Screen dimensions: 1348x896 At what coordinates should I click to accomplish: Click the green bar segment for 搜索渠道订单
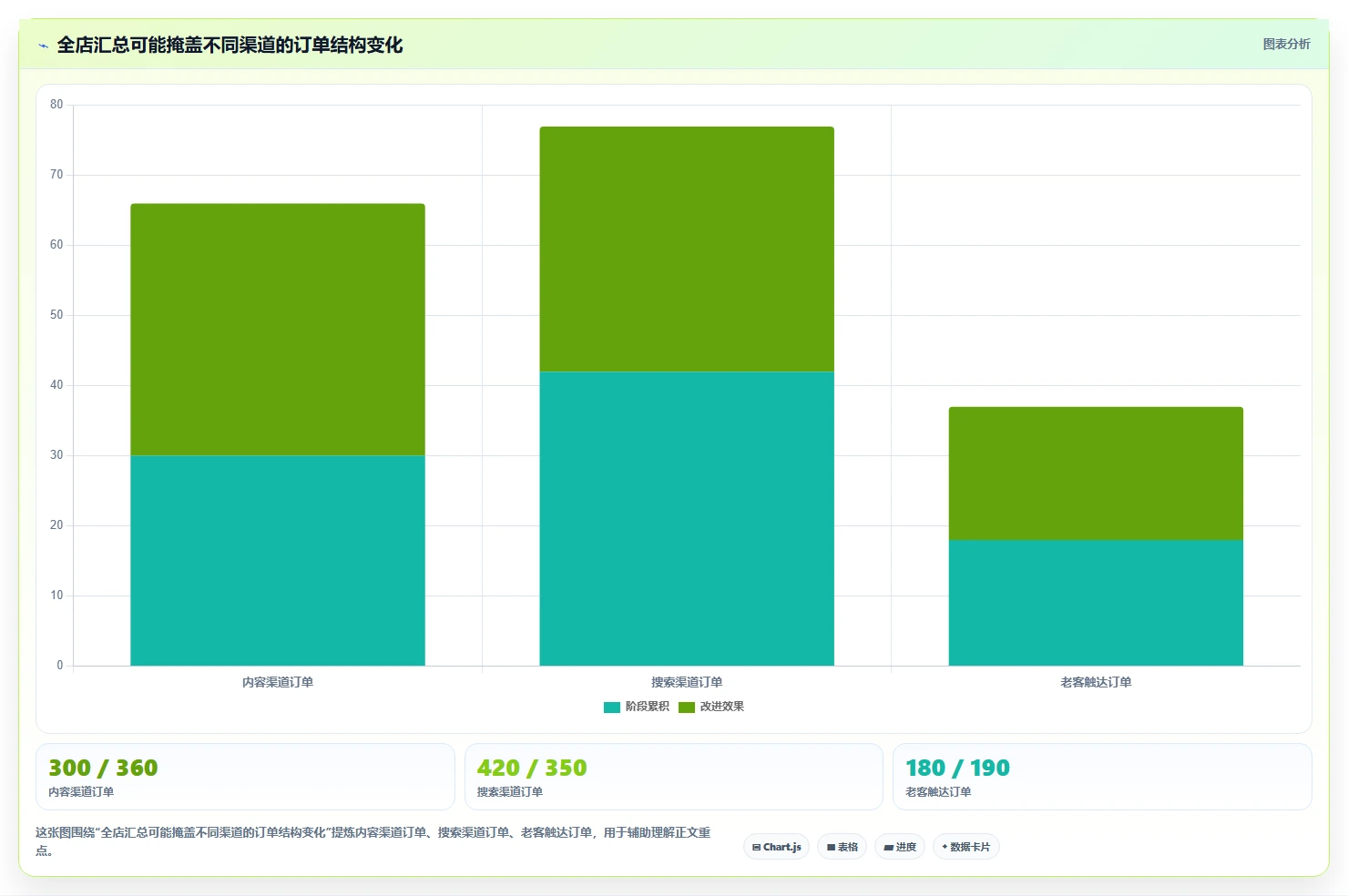point(687,249)
